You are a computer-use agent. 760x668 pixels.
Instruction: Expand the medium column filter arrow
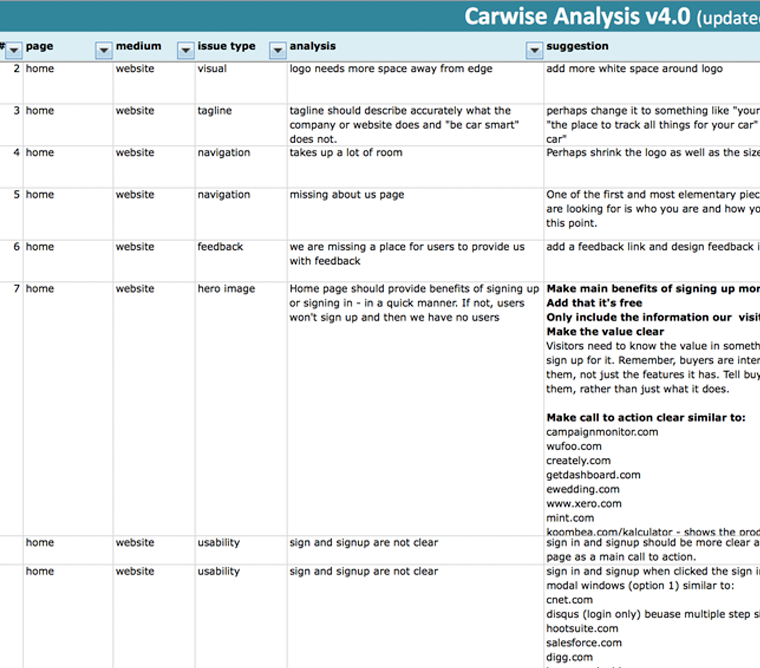(185, 50)
